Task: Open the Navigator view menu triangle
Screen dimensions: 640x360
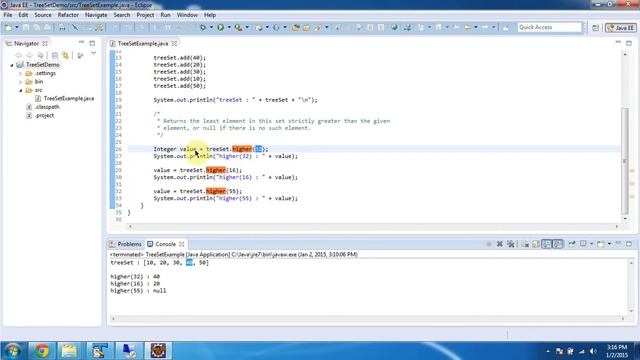Action: [x=93, y=54]
